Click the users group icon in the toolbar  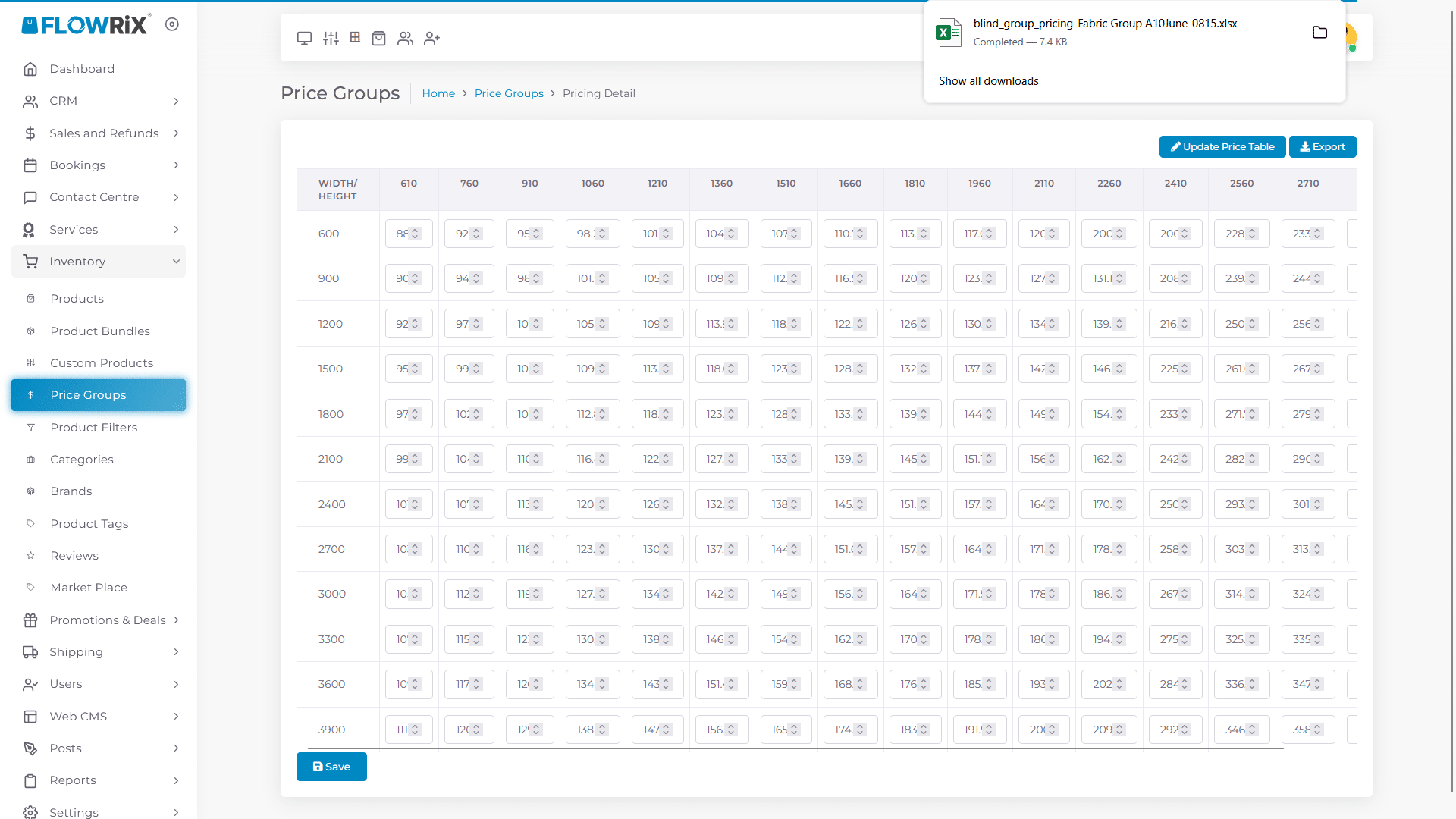tap(406, 38)
